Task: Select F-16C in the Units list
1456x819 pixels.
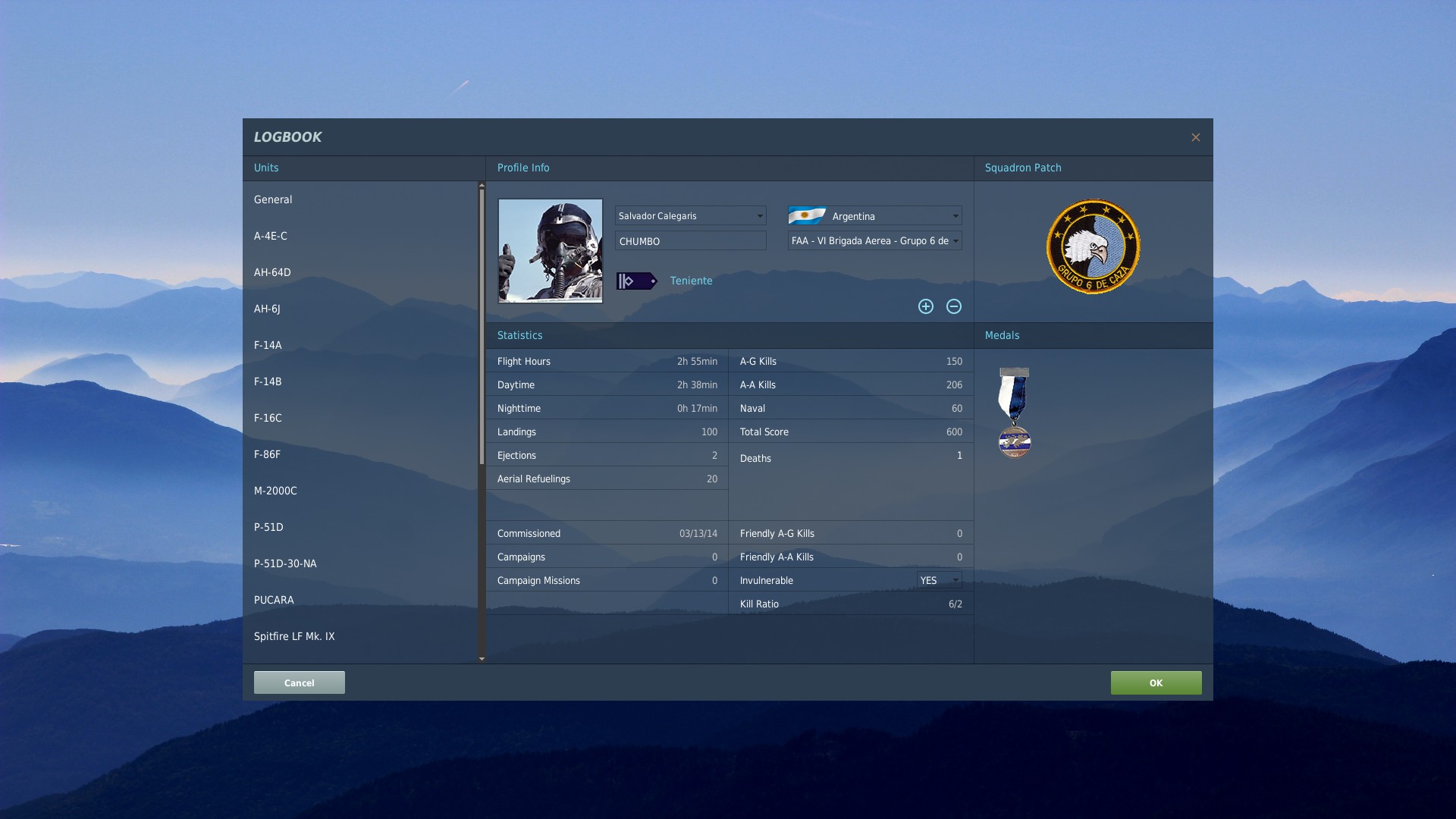Action: 268,418
